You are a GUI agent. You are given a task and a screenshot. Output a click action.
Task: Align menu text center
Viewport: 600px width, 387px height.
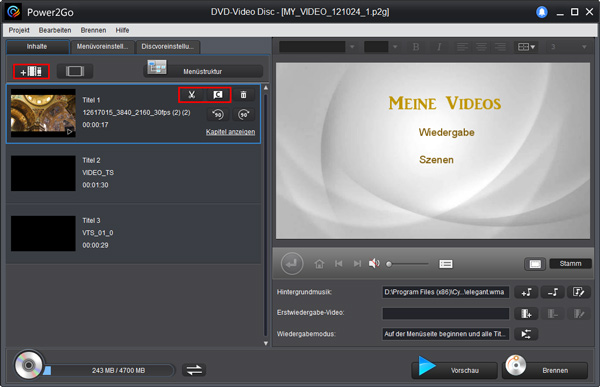tap(481, 47)
